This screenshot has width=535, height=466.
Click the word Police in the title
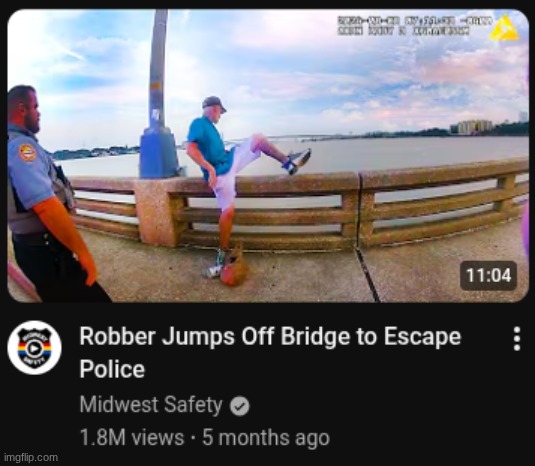(x=112, y=369)
